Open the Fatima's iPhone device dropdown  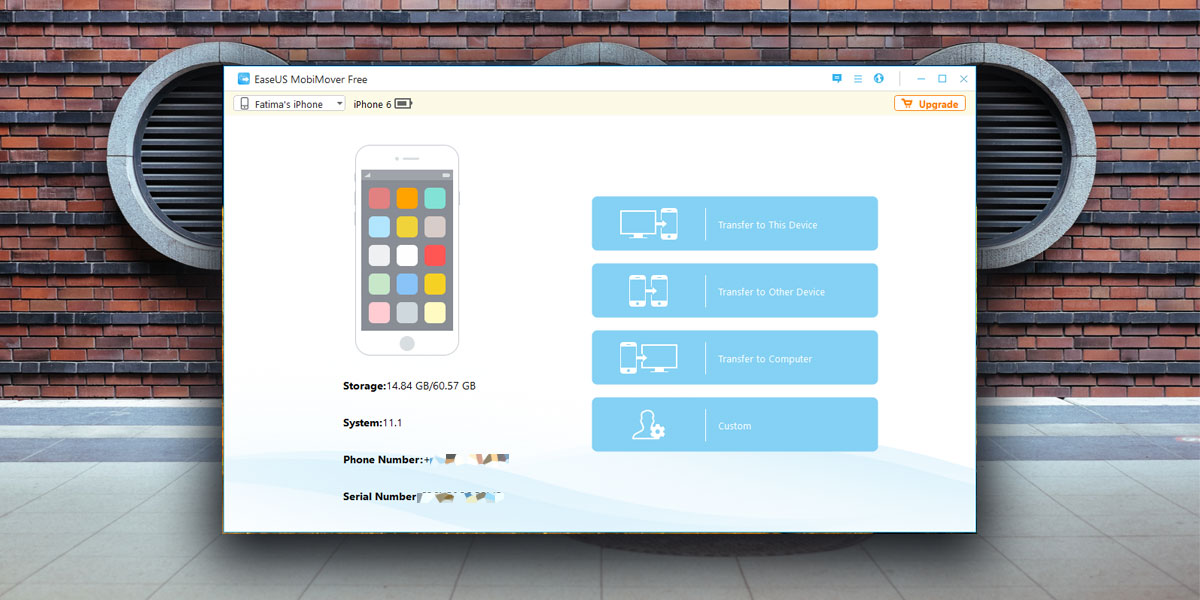(289, 104)
